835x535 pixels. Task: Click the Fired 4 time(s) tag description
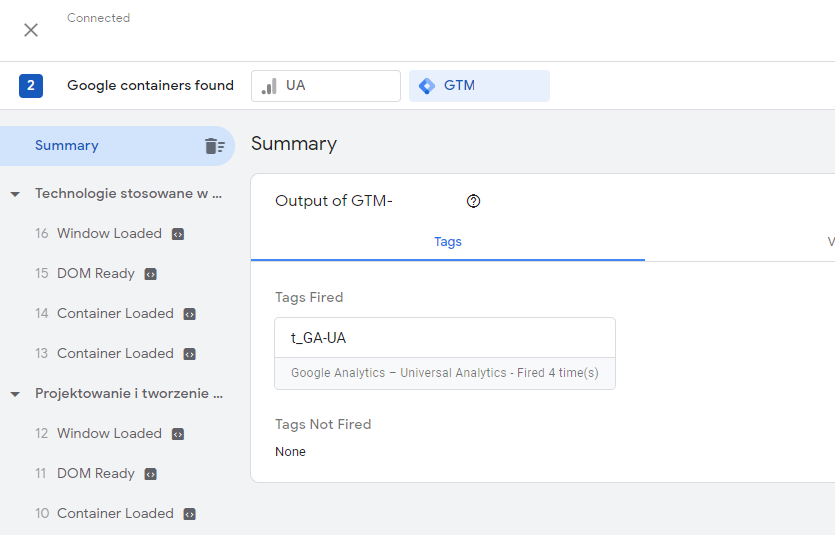pyautogui.click(x=445, y=373)
